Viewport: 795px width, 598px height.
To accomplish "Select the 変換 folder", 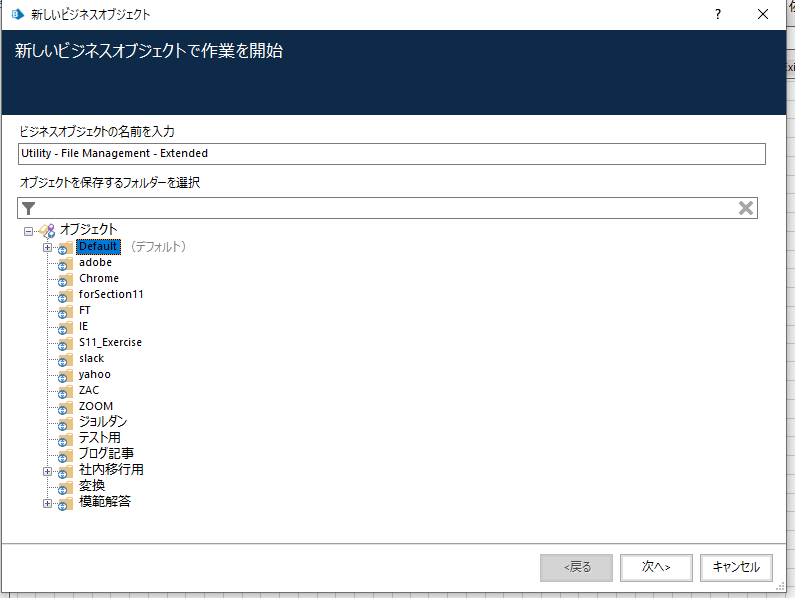I will (x=92, y=485).
